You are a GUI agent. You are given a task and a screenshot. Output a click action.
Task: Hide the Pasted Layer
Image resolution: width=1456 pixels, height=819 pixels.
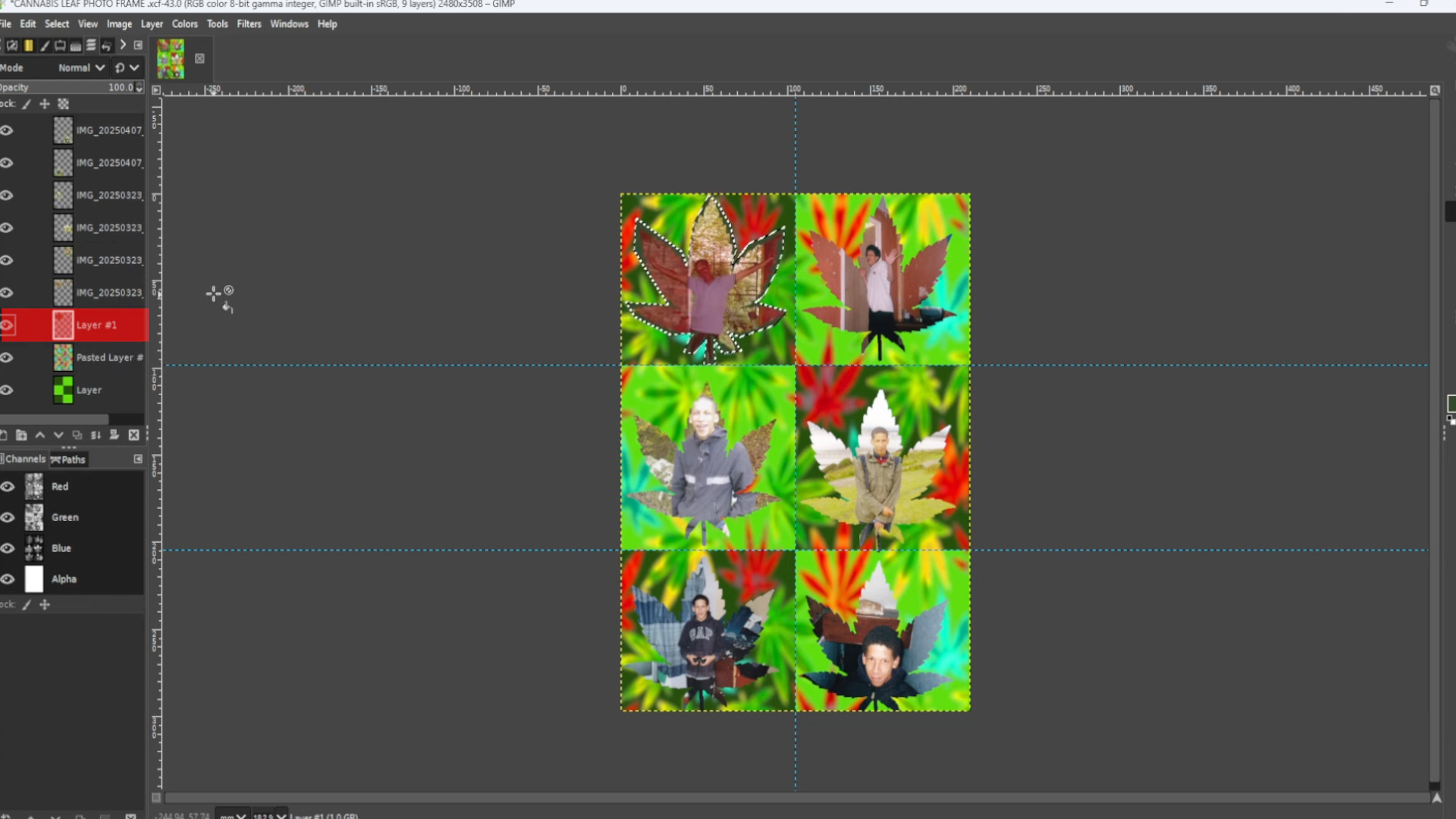click(x=7, y=358)
